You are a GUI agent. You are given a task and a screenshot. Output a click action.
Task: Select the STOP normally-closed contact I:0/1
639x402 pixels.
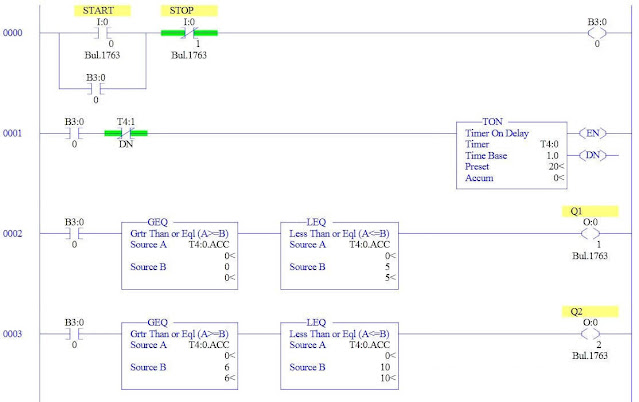[189, 33]
